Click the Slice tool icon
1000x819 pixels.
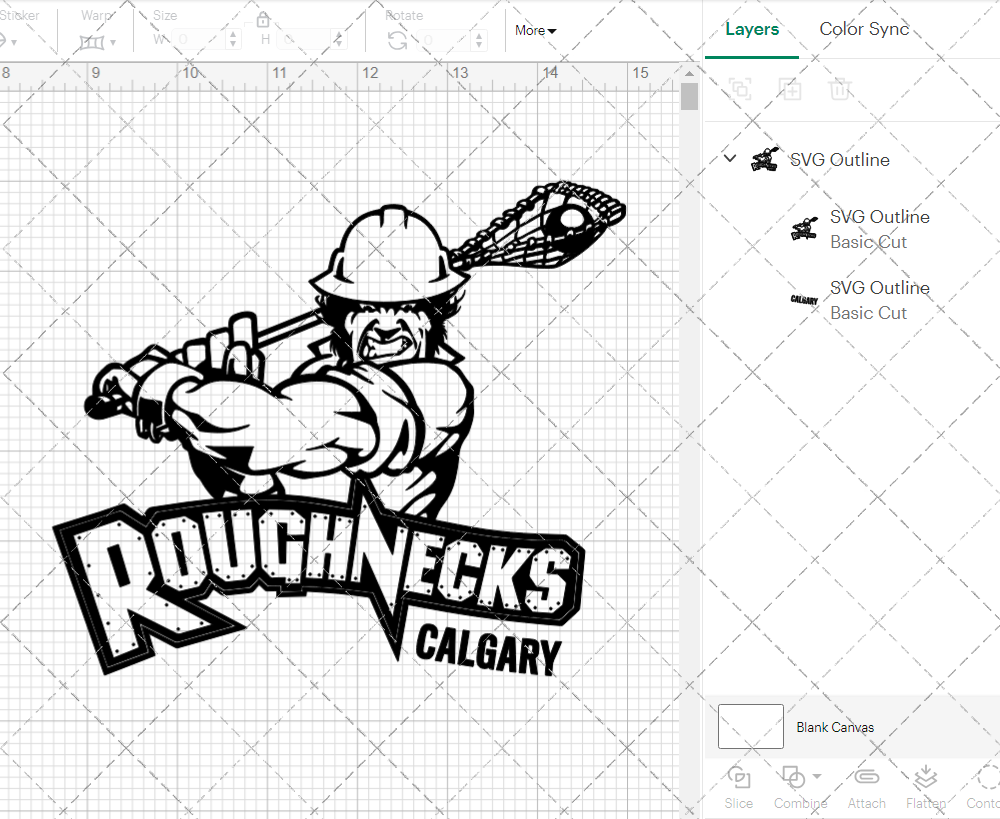pos(738,777)
